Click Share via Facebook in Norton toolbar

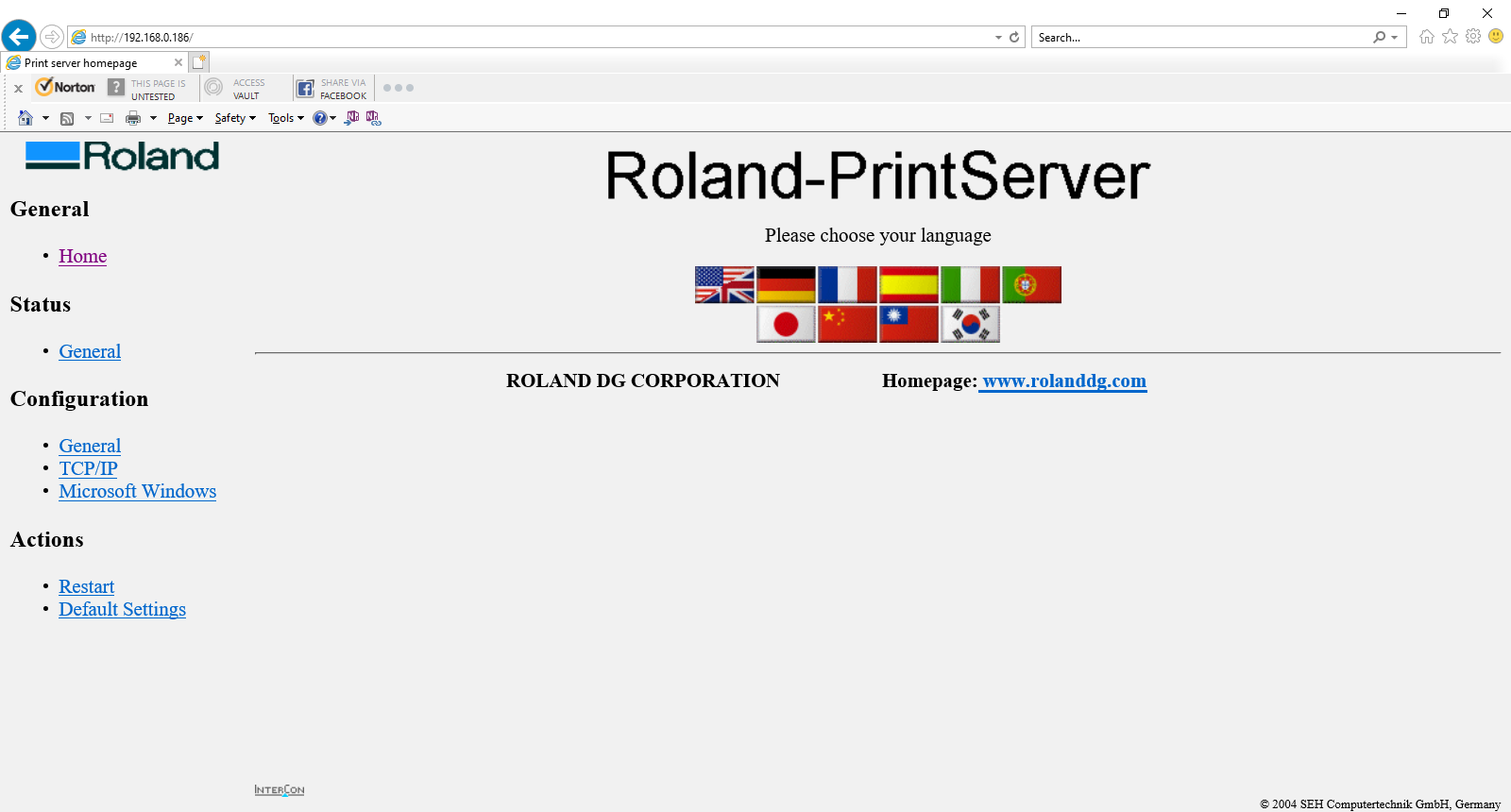tap(331, 89)
